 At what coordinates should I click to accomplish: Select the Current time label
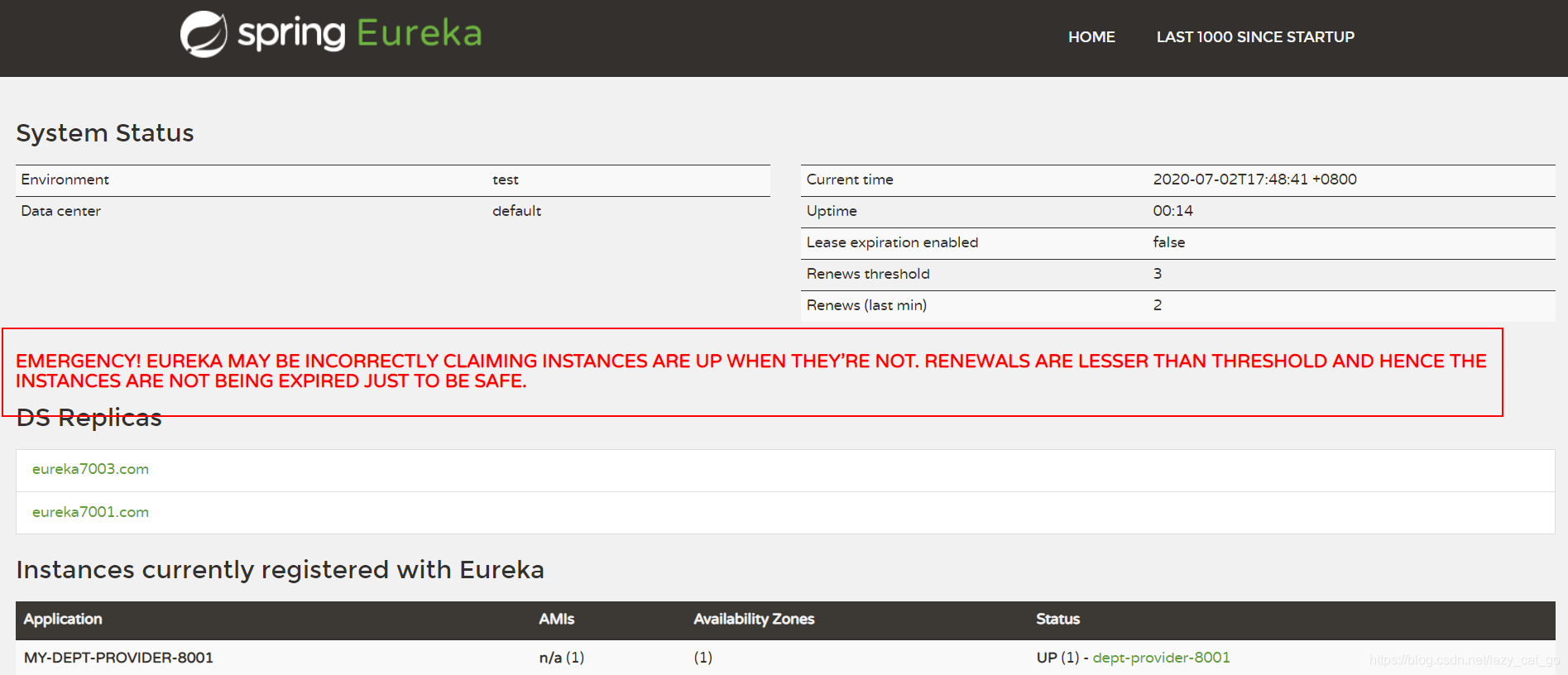coord(850,180)
